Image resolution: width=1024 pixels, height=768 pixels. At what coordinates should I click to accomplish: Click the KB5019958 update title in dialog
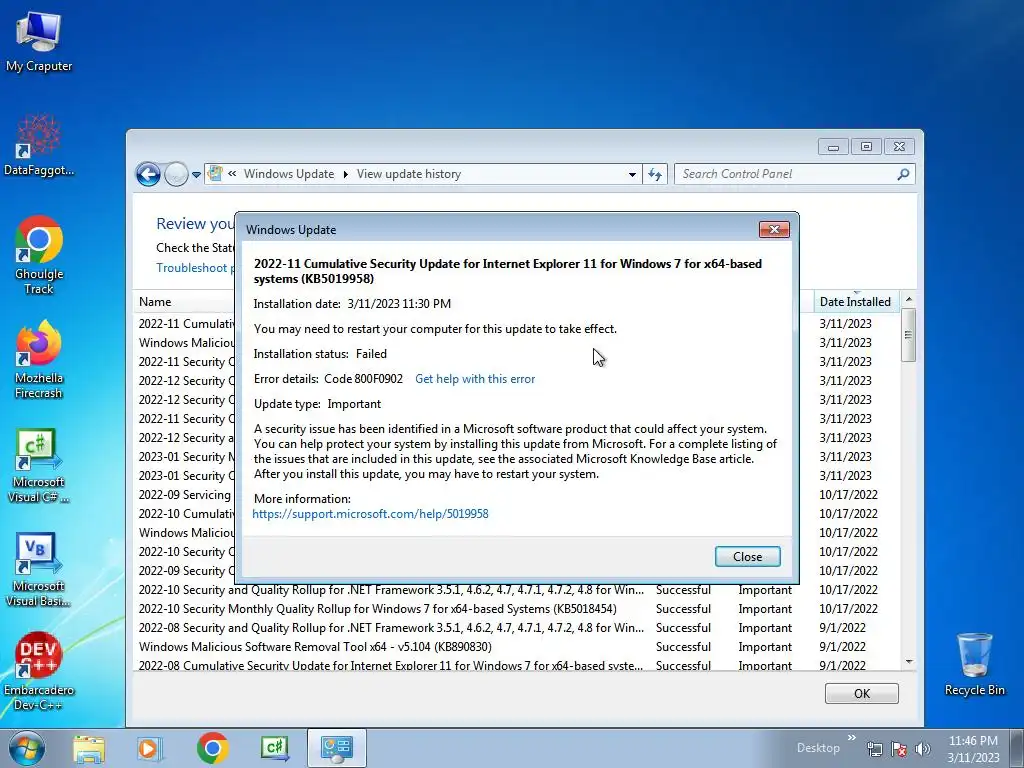coord(507,271)
